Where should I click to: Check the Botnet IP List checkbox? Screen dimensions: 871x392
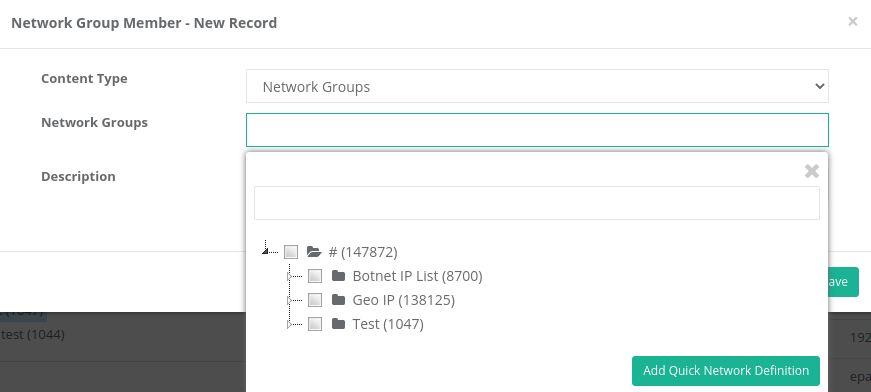[x=315, y=276]
